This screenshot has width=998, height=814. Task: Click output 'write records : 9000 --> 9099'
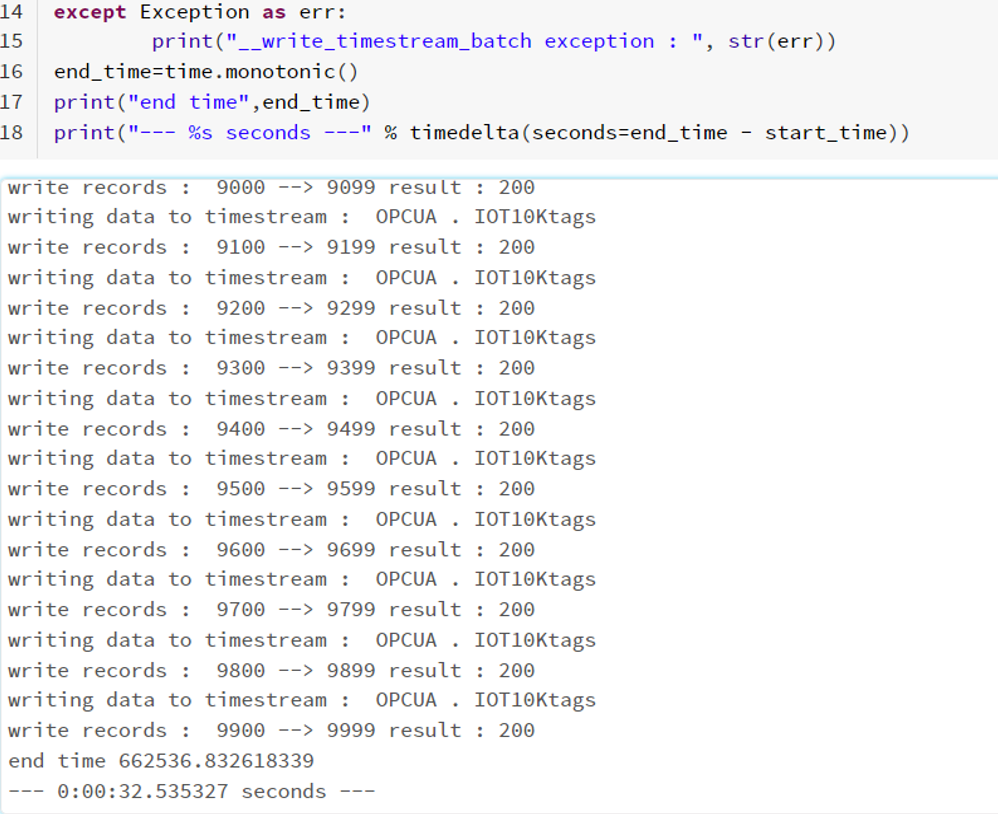271,188
